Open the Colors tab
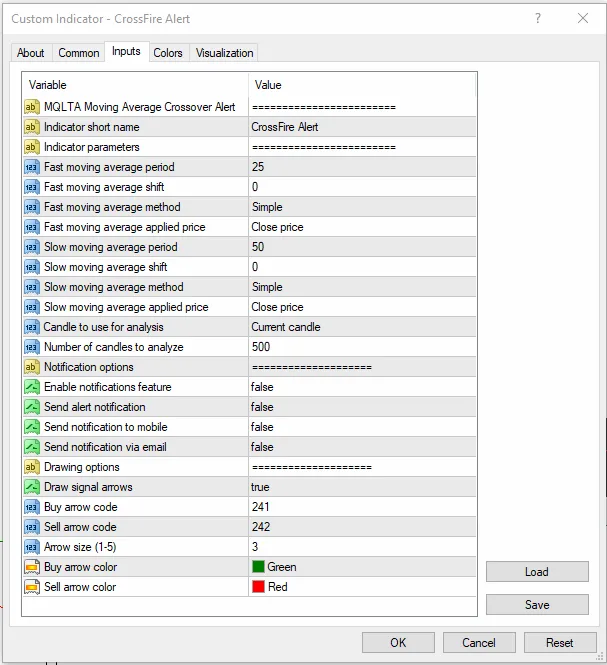 tap(168, 53)
